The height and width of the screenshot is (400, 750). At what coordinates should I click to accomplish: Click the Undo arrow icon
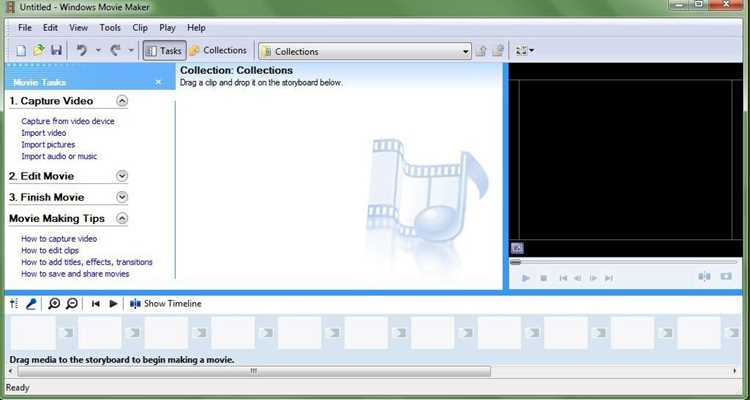82,50
